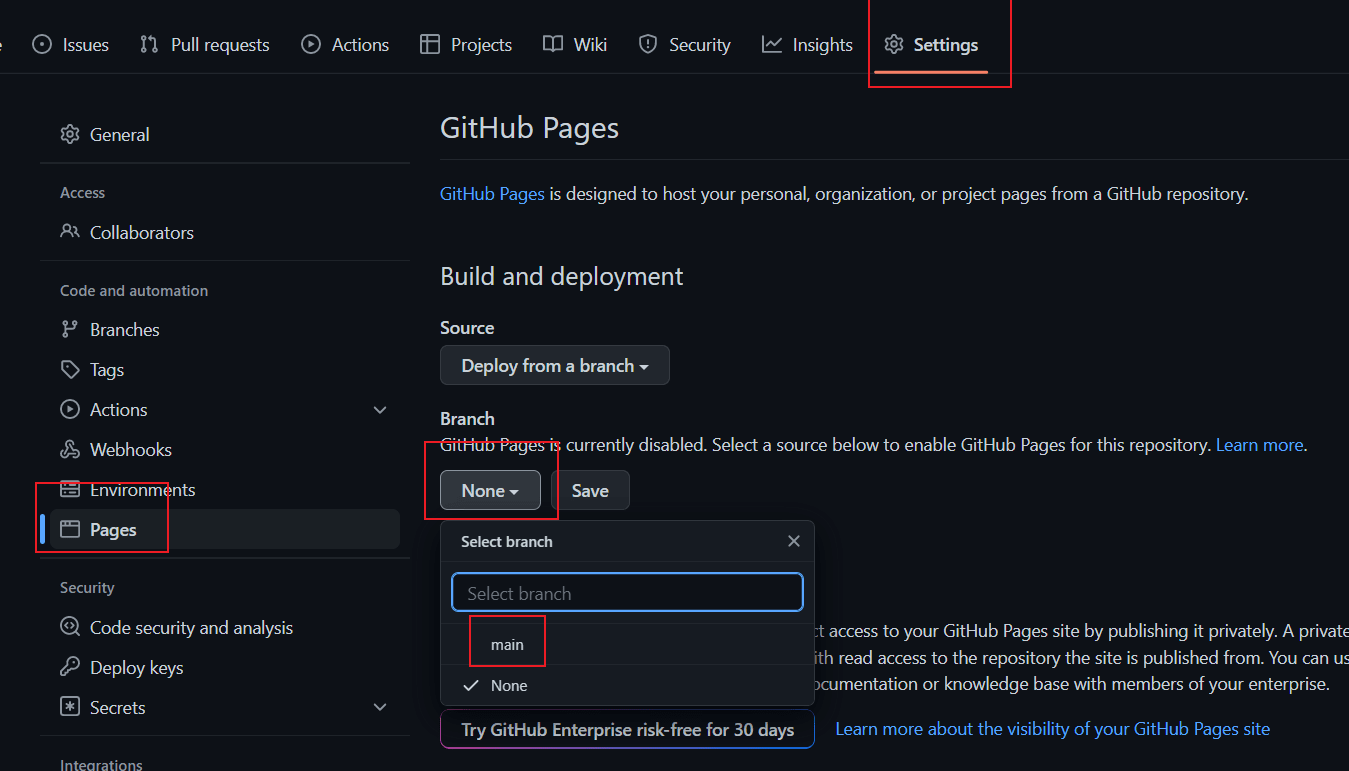
Task: Click the Projects table icon
Action: click(430, 44)
